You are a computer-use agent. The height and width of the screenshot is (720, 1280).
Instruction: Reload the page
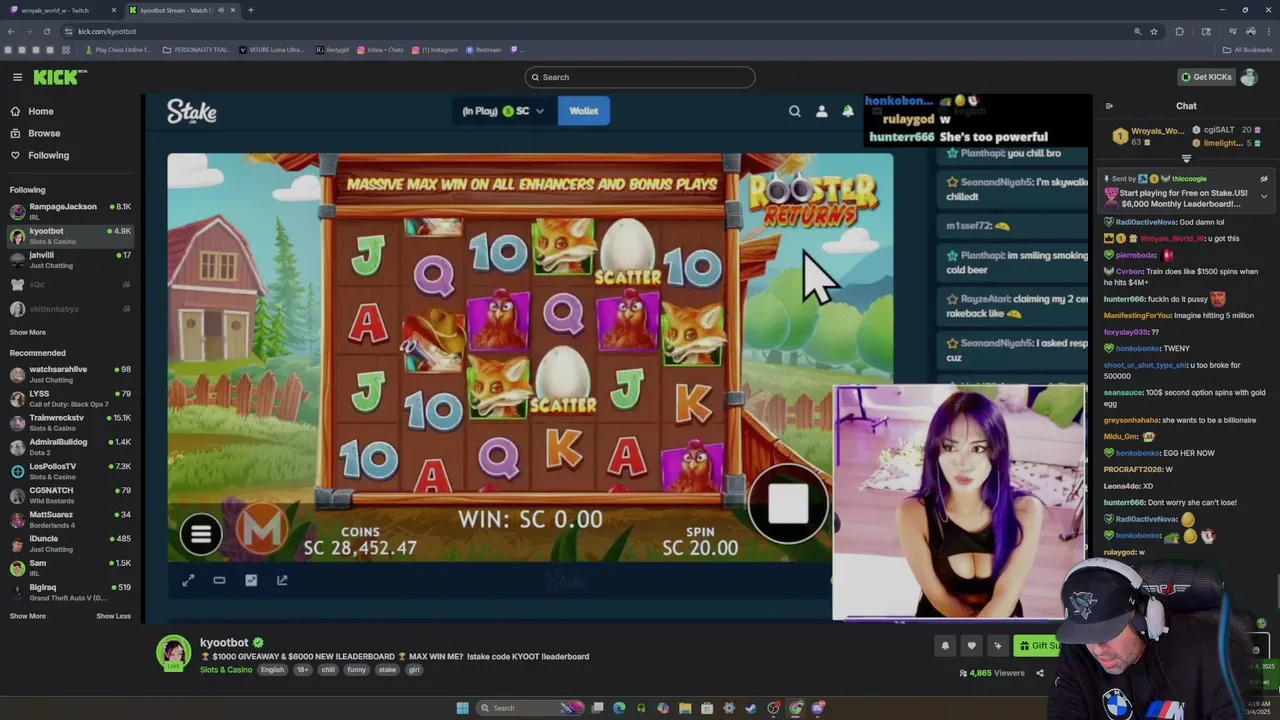point(46,31)
